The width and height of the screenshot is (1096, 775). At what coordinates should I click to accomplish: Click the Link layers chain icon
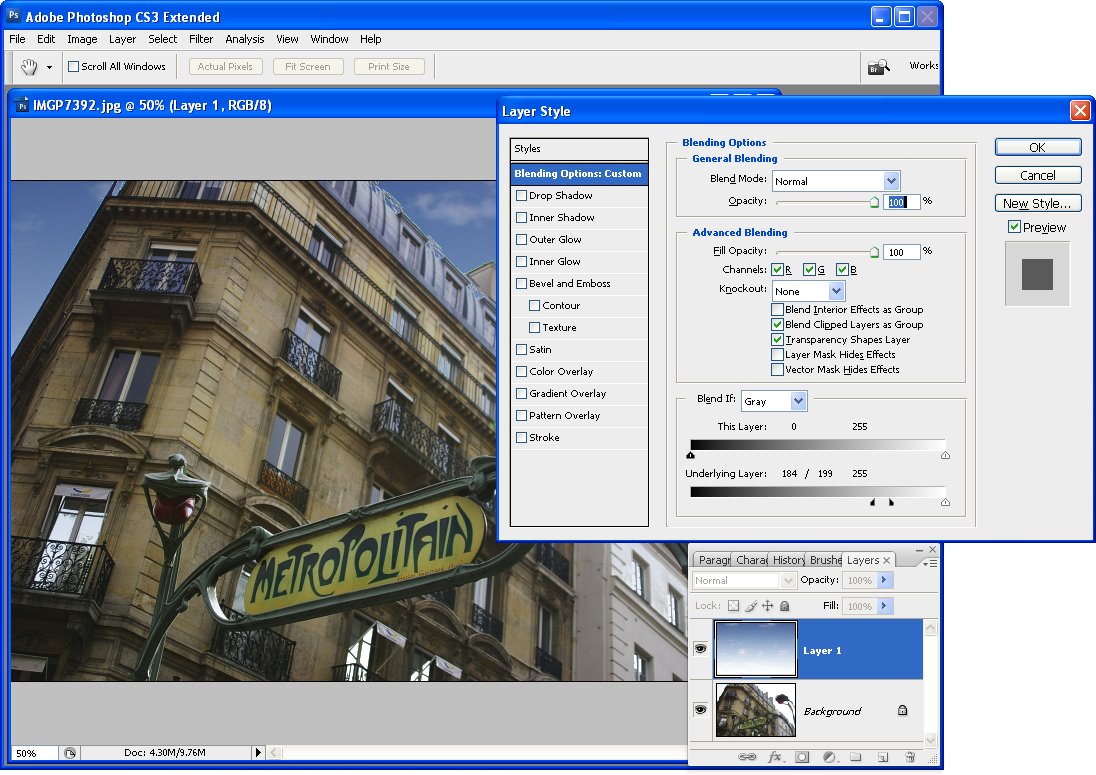tap(747, 757)
